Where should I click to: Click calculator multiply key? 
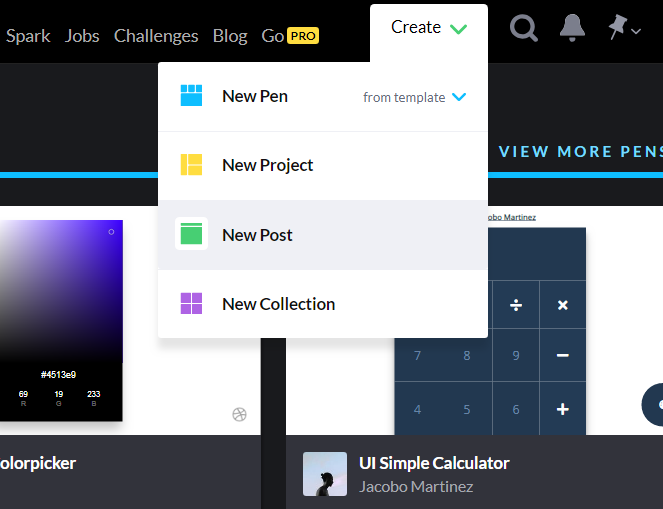click(563, 305)
